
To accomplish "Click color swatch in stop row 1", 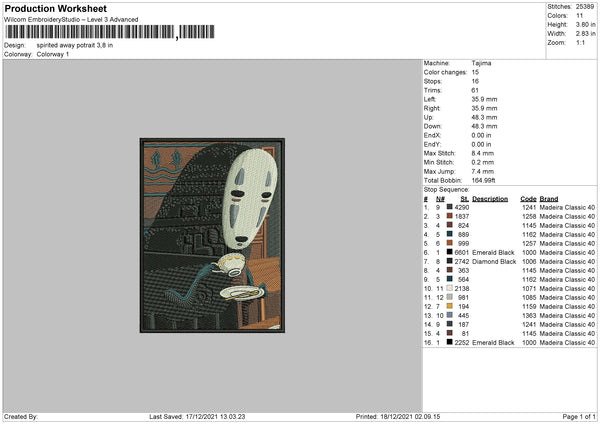I will pos(450,207).
